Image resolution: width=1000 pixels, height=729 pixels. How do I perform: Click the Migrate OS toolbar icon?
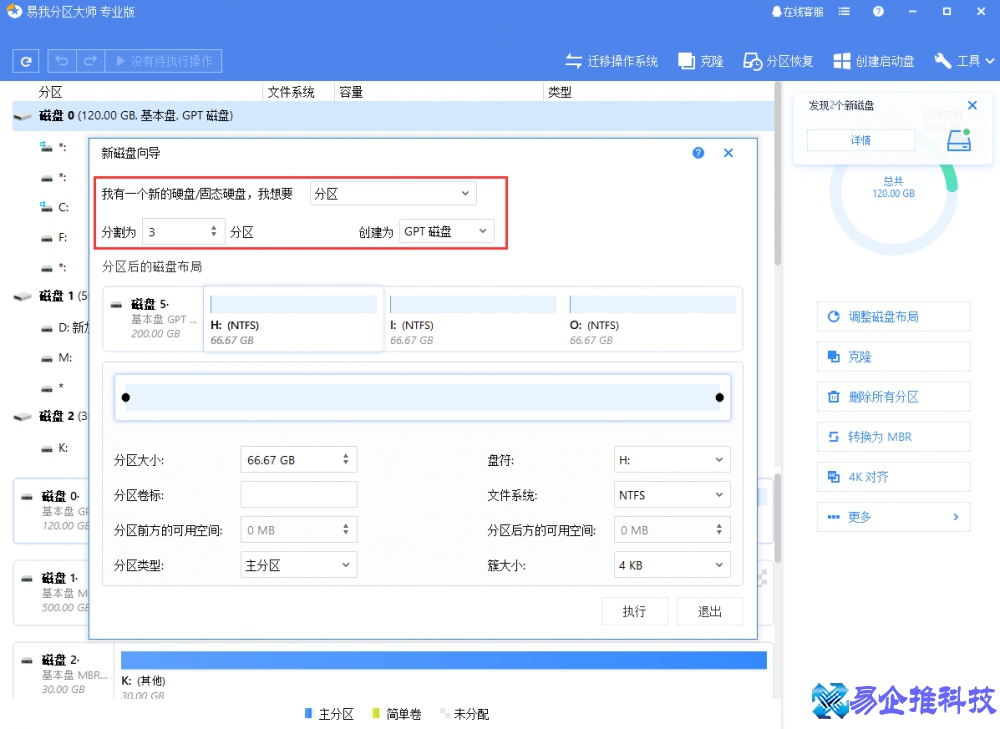[x=612, y=60]
